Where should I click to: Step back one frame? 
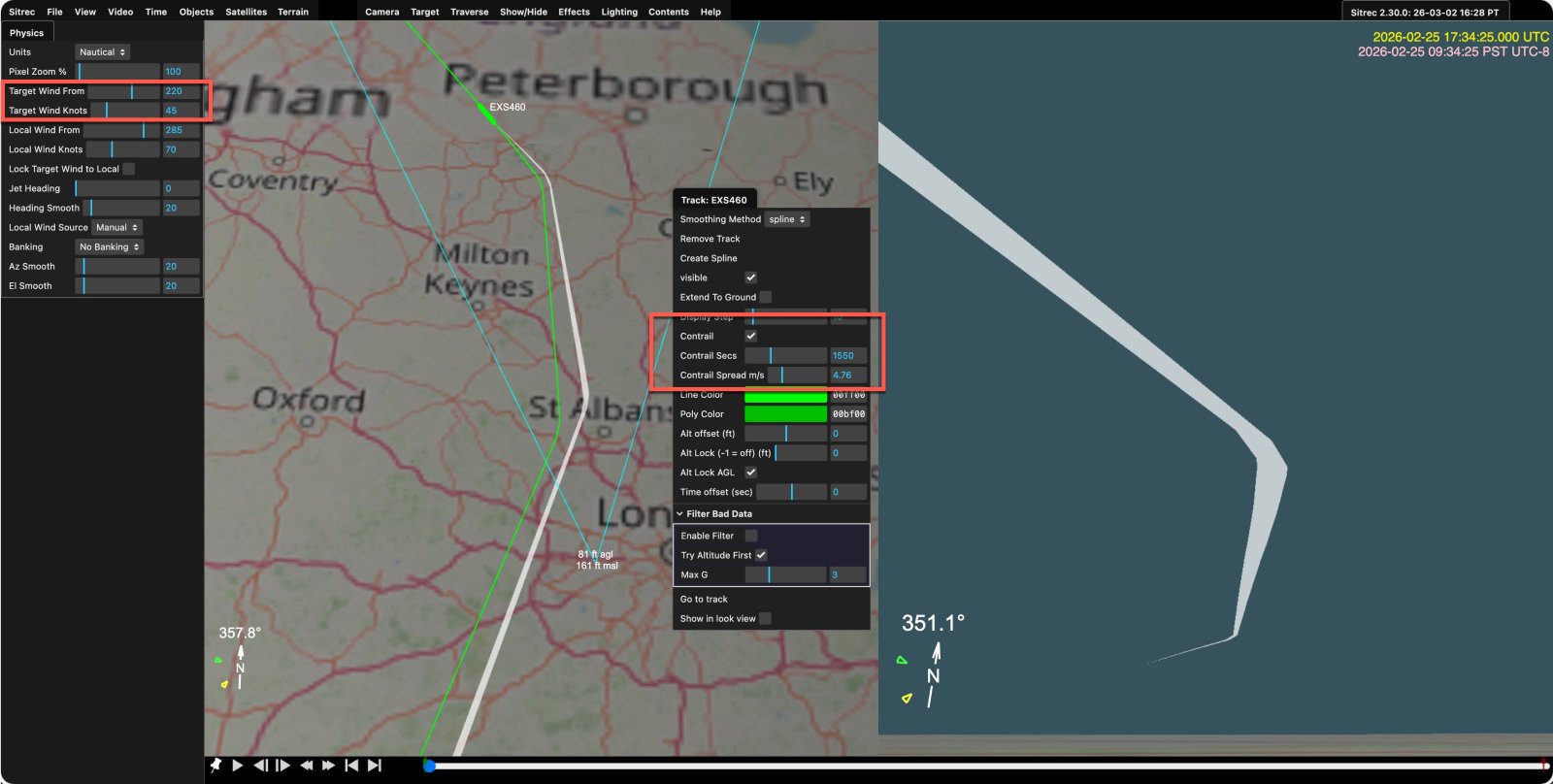click(x=260, y=766)
